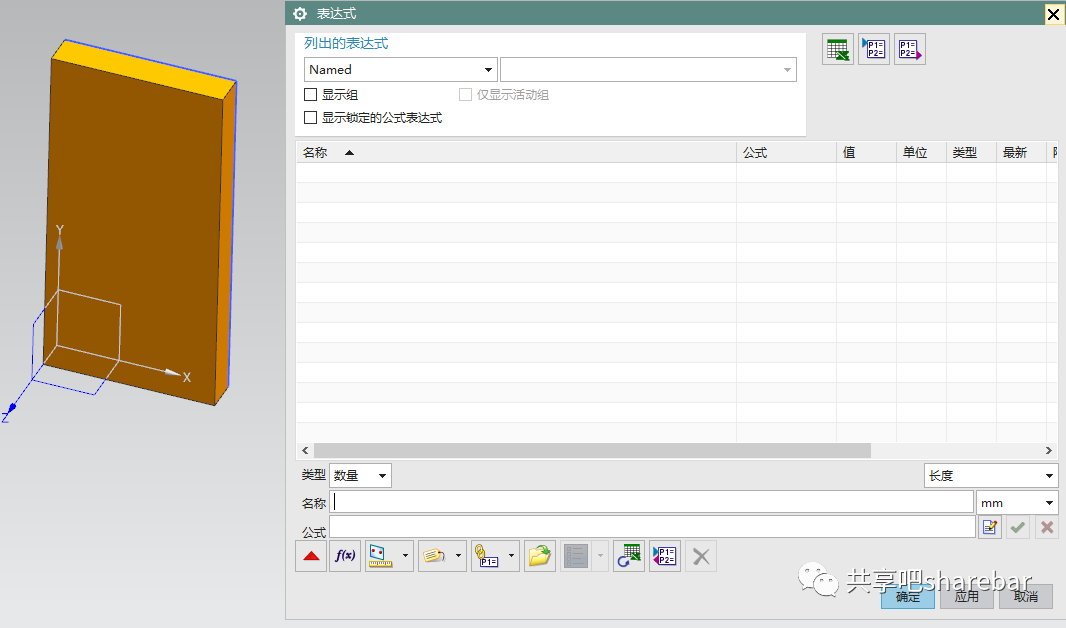Open the 长度 dimension dropdown

click(991, 475)
